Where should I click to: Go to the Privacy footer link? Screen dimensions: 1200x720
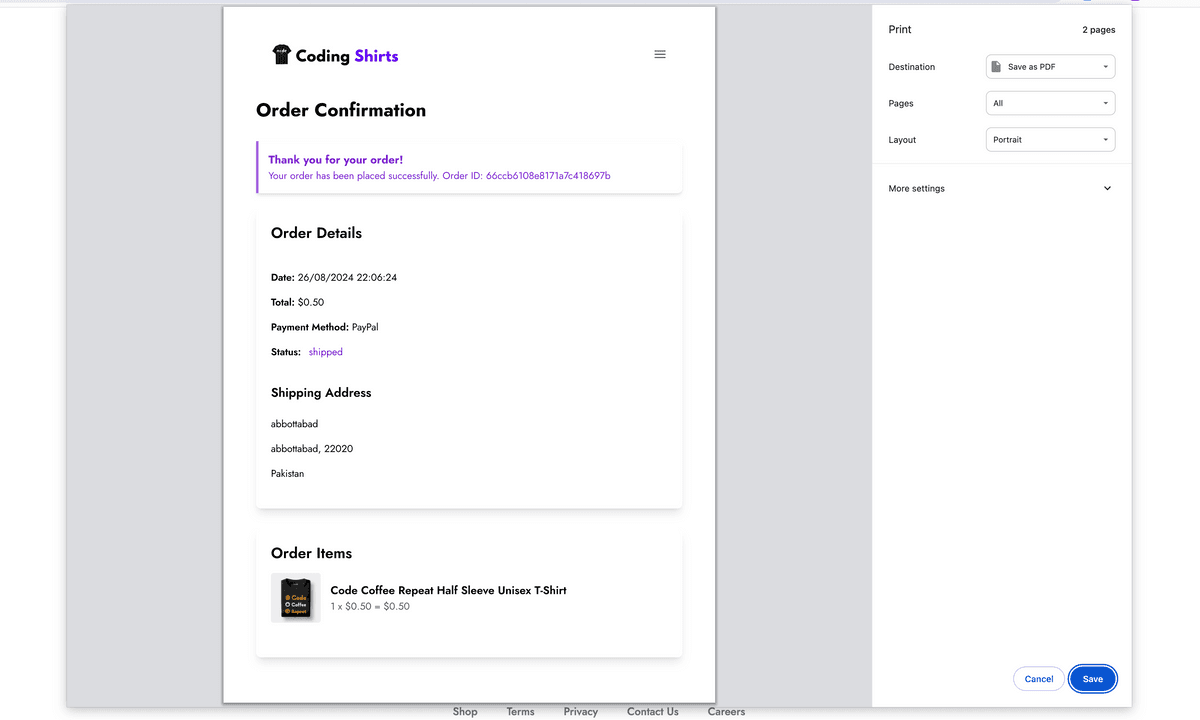(580, 712)
